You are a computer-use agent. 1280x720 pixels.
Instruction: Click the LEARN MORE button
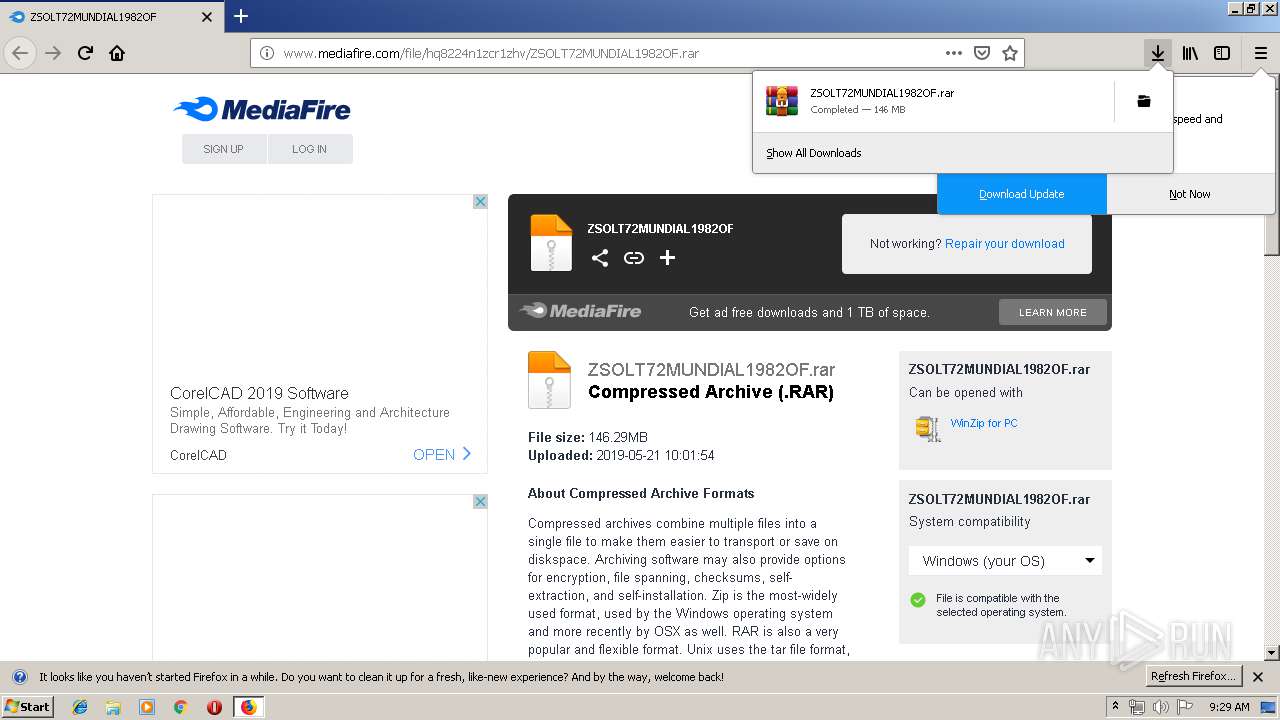tap(1053, 312)
